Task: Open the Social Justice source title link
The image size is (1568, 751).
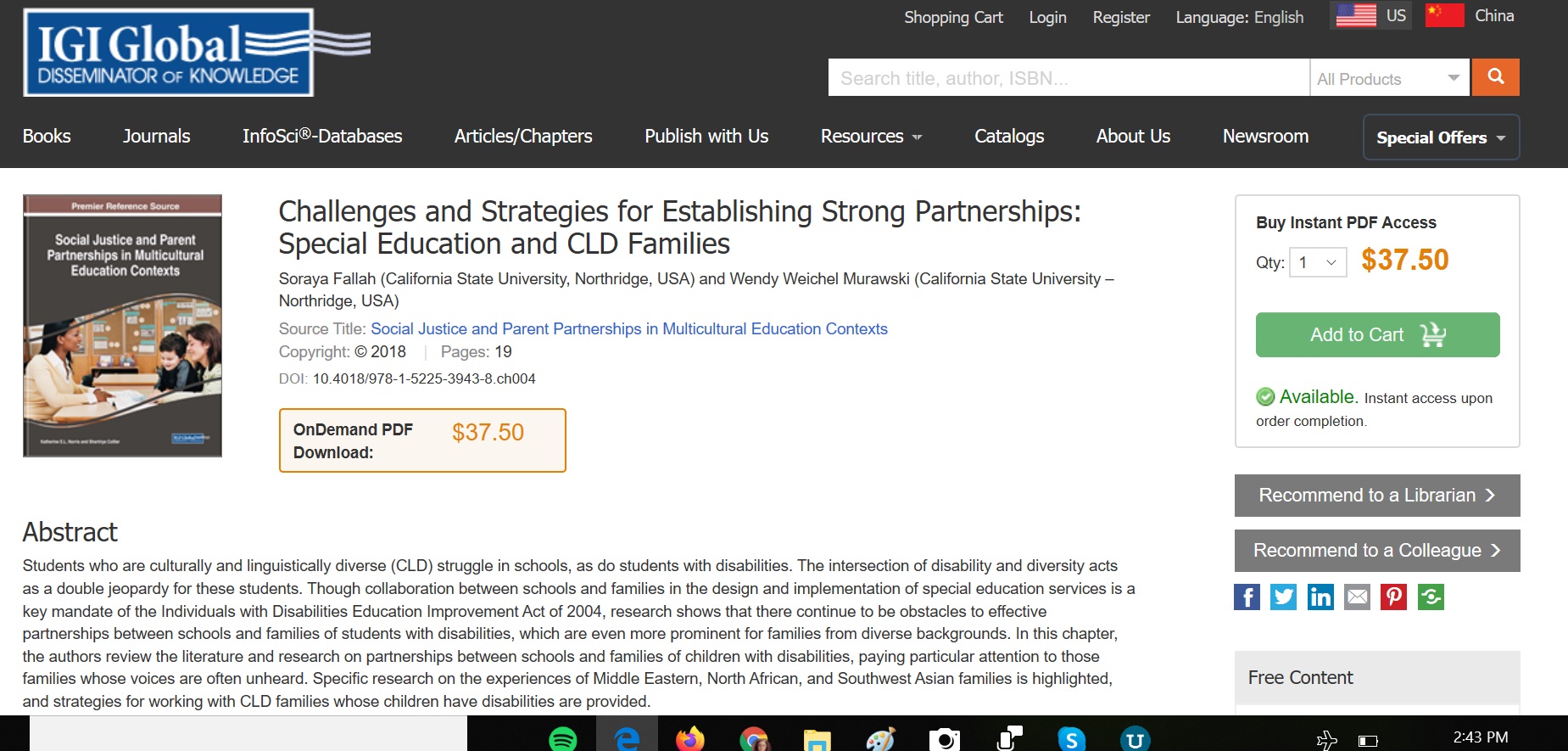Action: tap(628, 329)
